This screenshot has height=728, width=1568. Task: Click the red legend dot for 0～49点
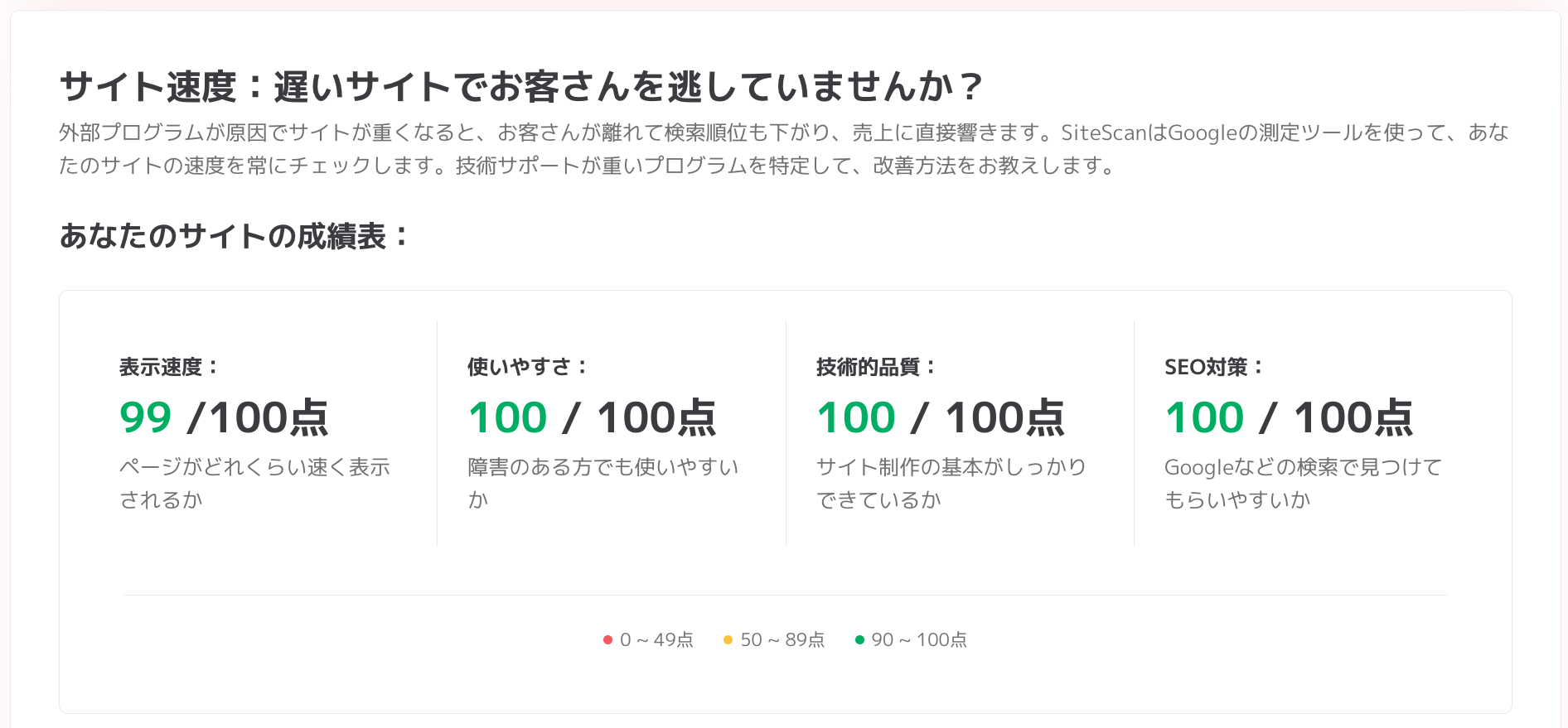click(x=607, y=640)
